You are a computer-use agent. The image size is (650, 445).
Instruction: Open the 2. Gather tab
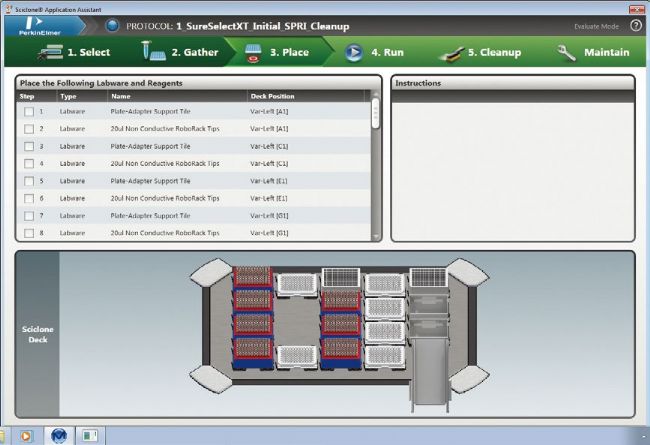(x=195, y=52)
